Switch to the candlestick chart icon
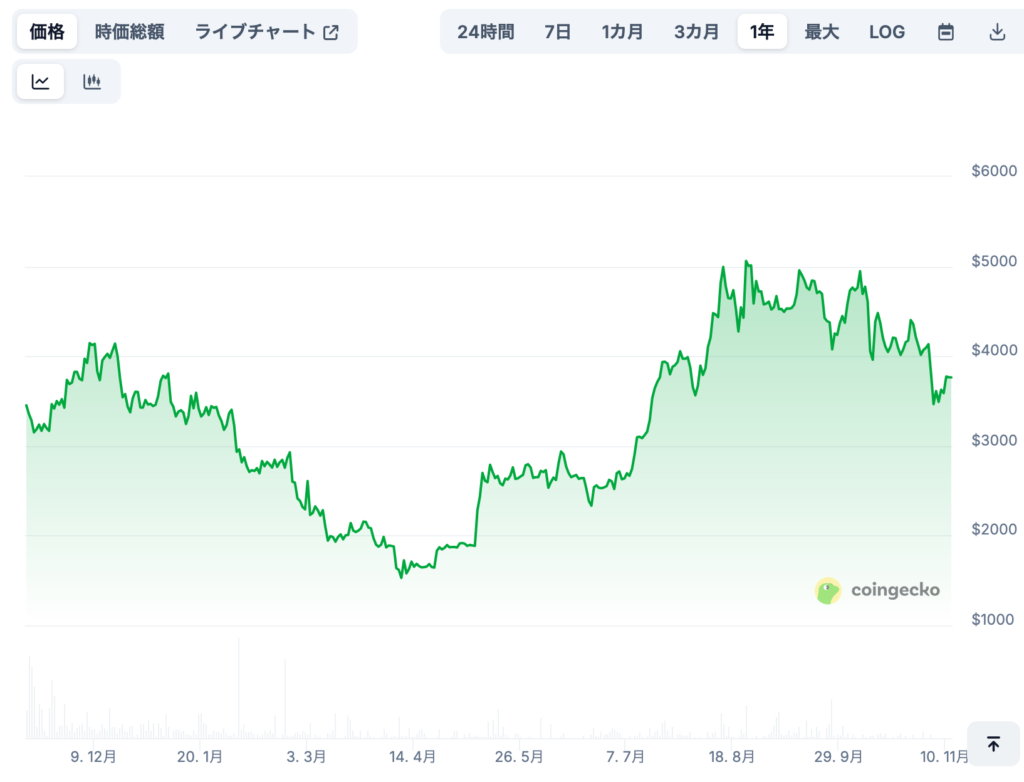Image resolution: width=1024 pixels, height=782 pixels. [92, 81]
